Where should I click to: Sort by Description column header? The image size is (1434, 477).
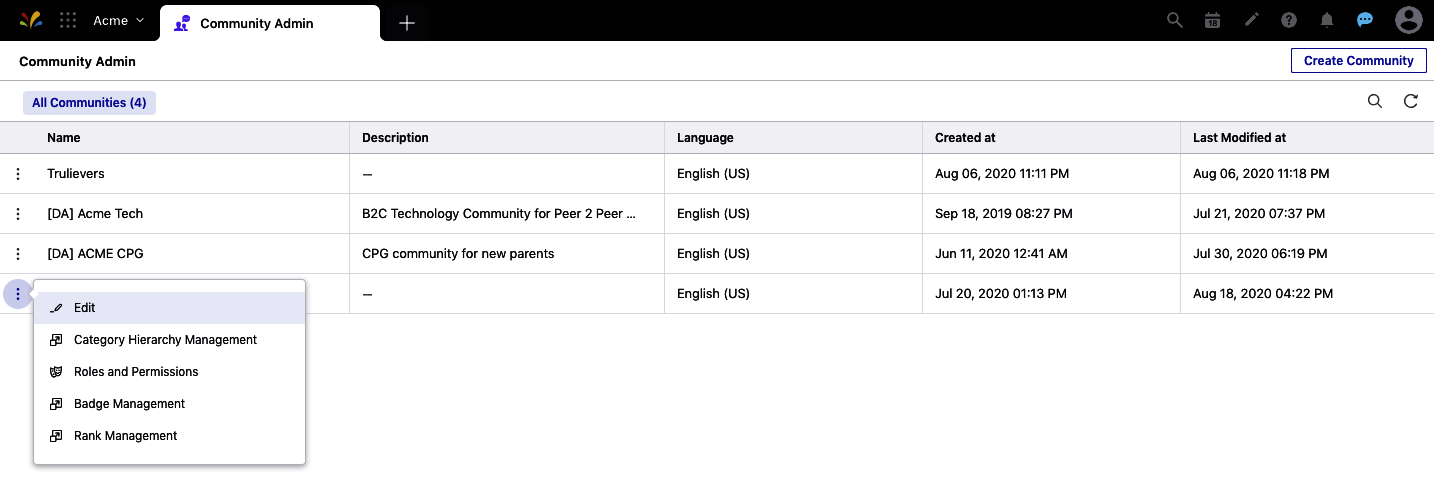coord(395,138)
